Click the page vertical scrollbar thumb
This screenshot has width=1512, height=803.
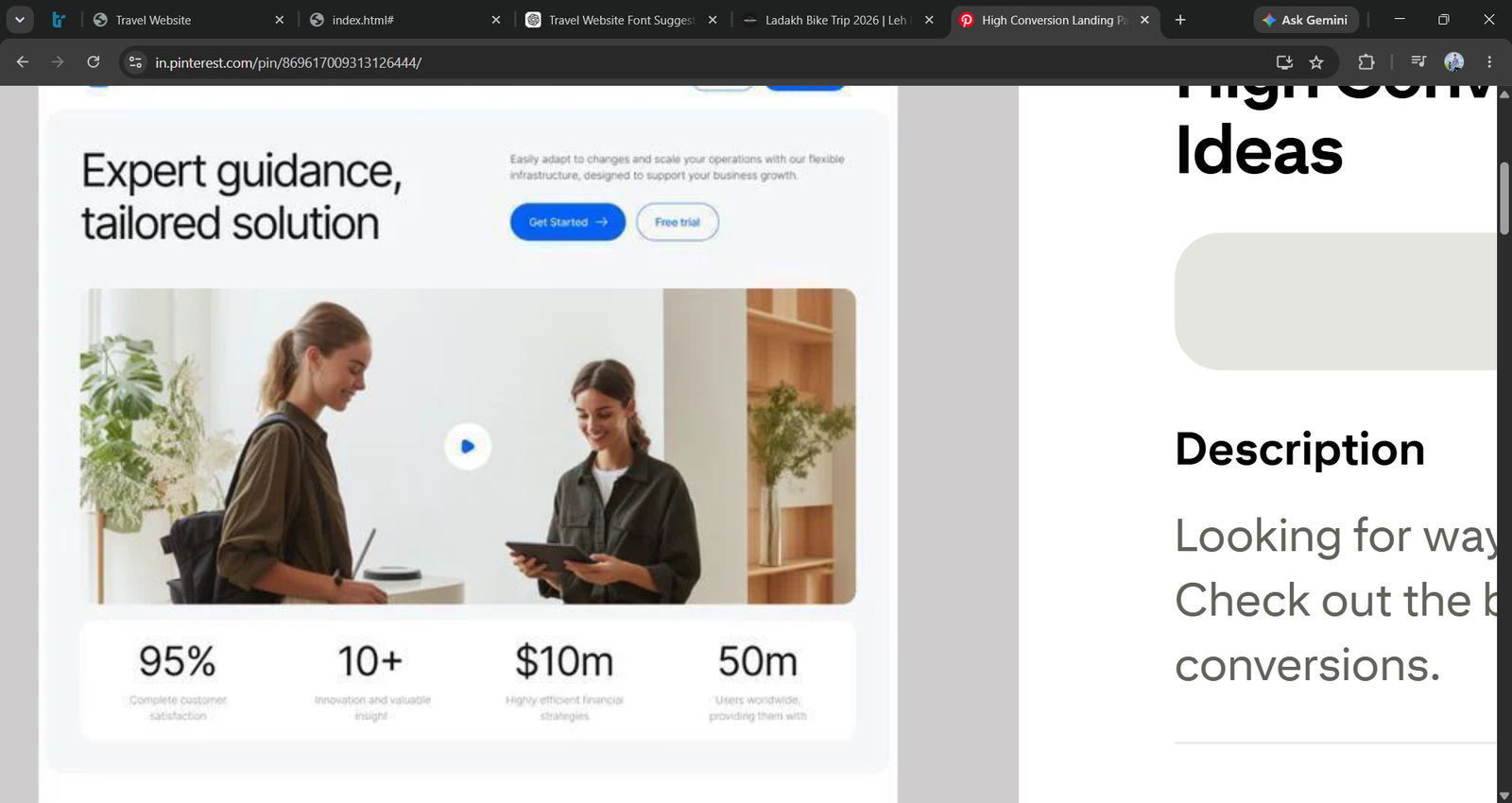pos(1504,199)
